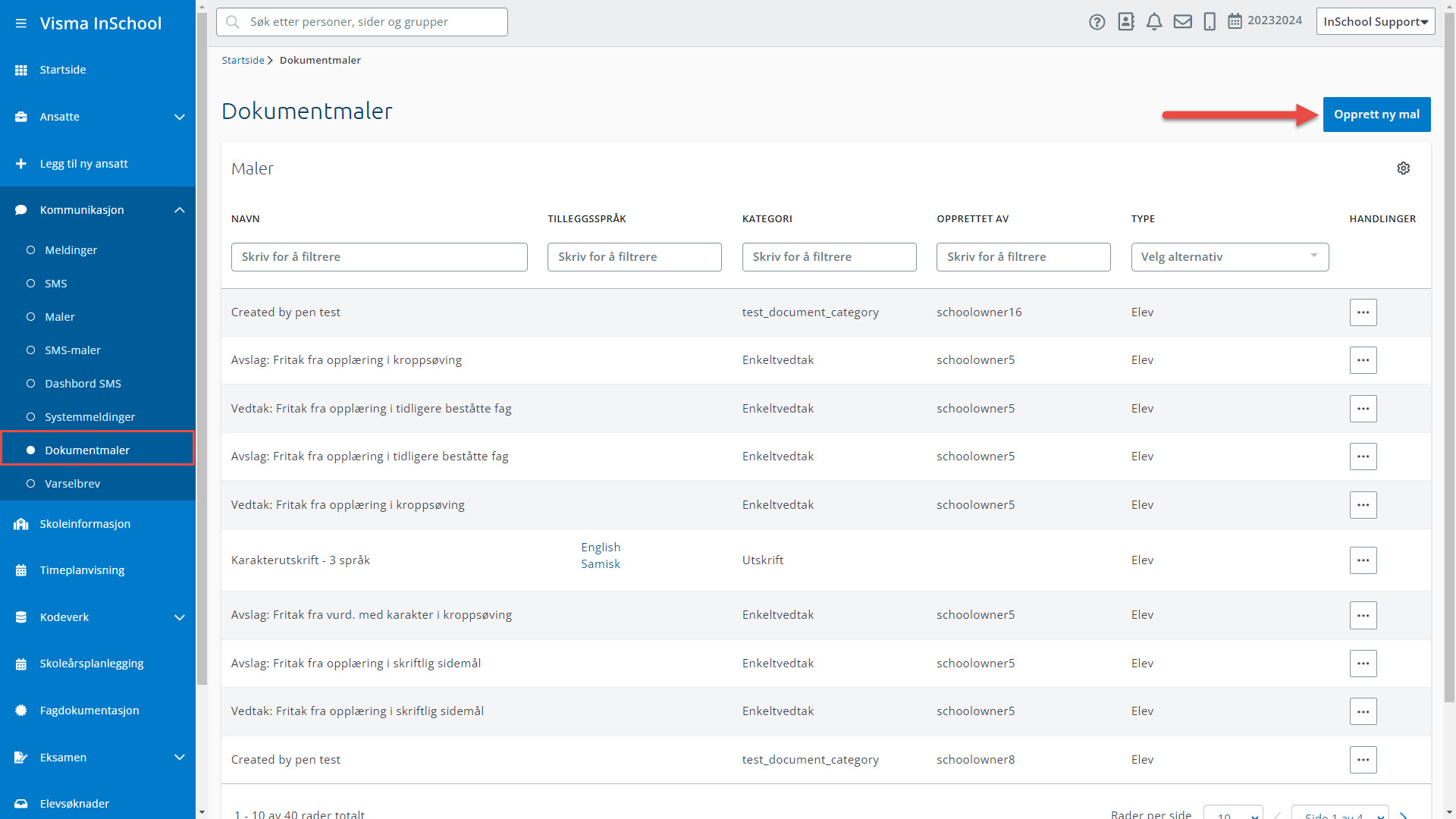The width and height of the screenshot is (1456, 819).
Task: Click the school year calendar icon
Action: click(x=1235, y=21)
